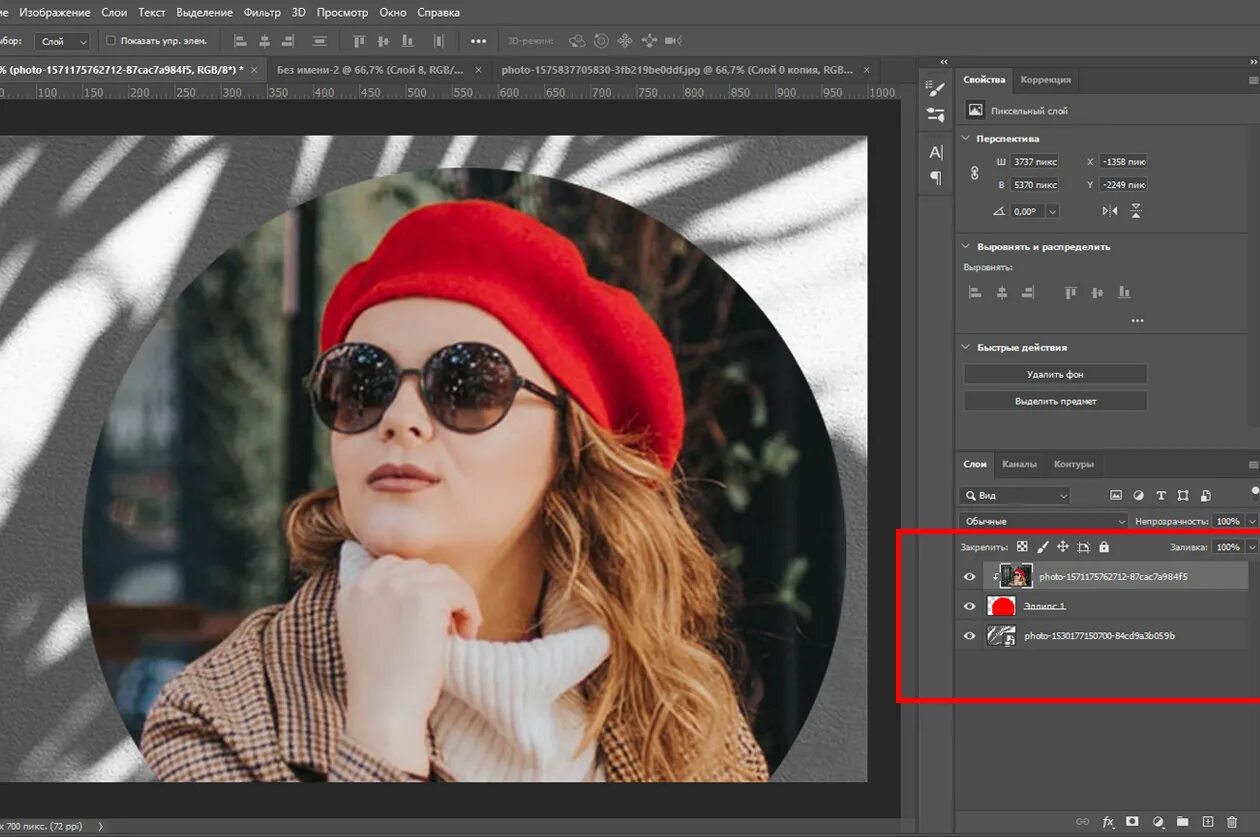Open the Character panel icon

(x=936, y=152)
